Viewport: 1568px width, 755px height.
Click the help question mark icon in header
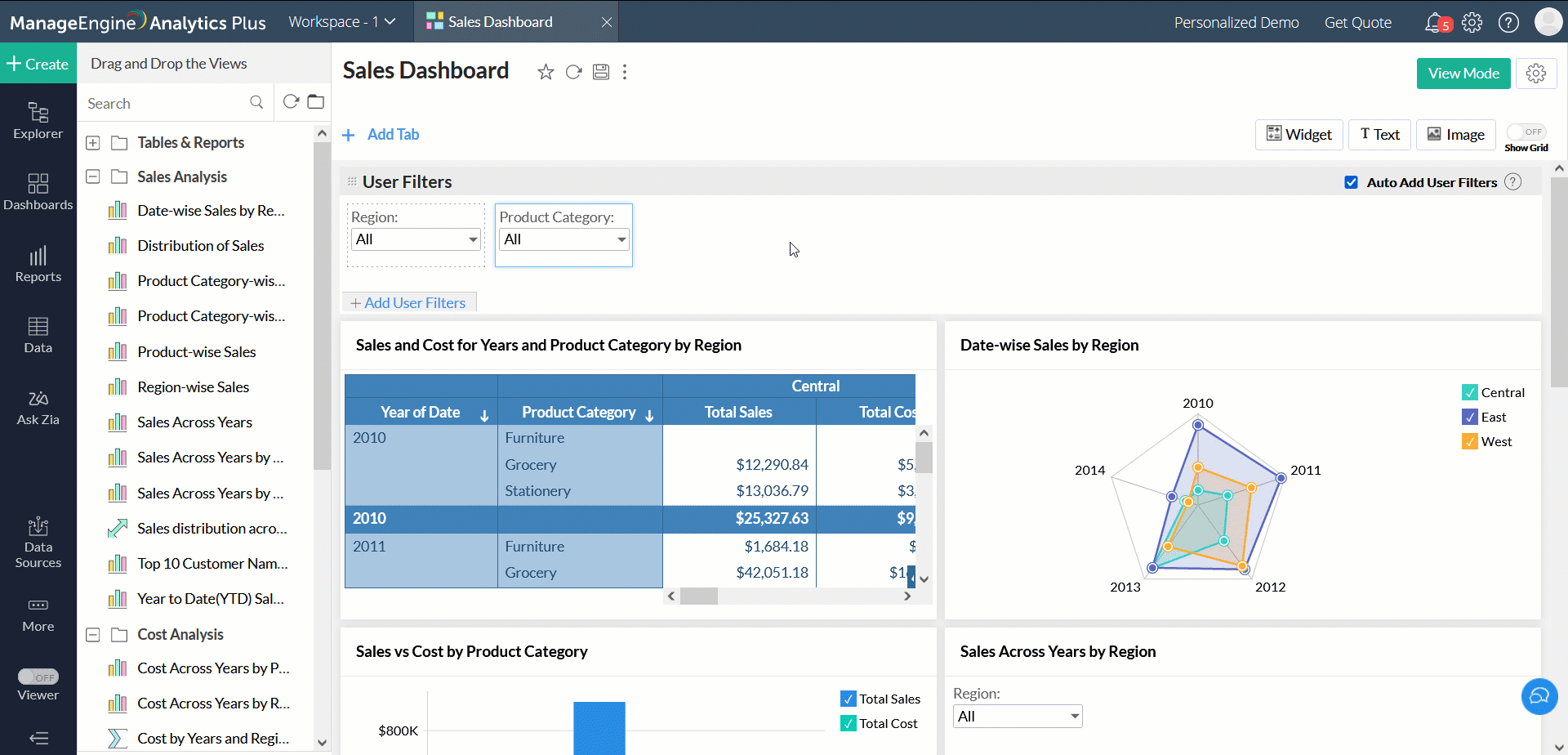(x=1508, y=22)
